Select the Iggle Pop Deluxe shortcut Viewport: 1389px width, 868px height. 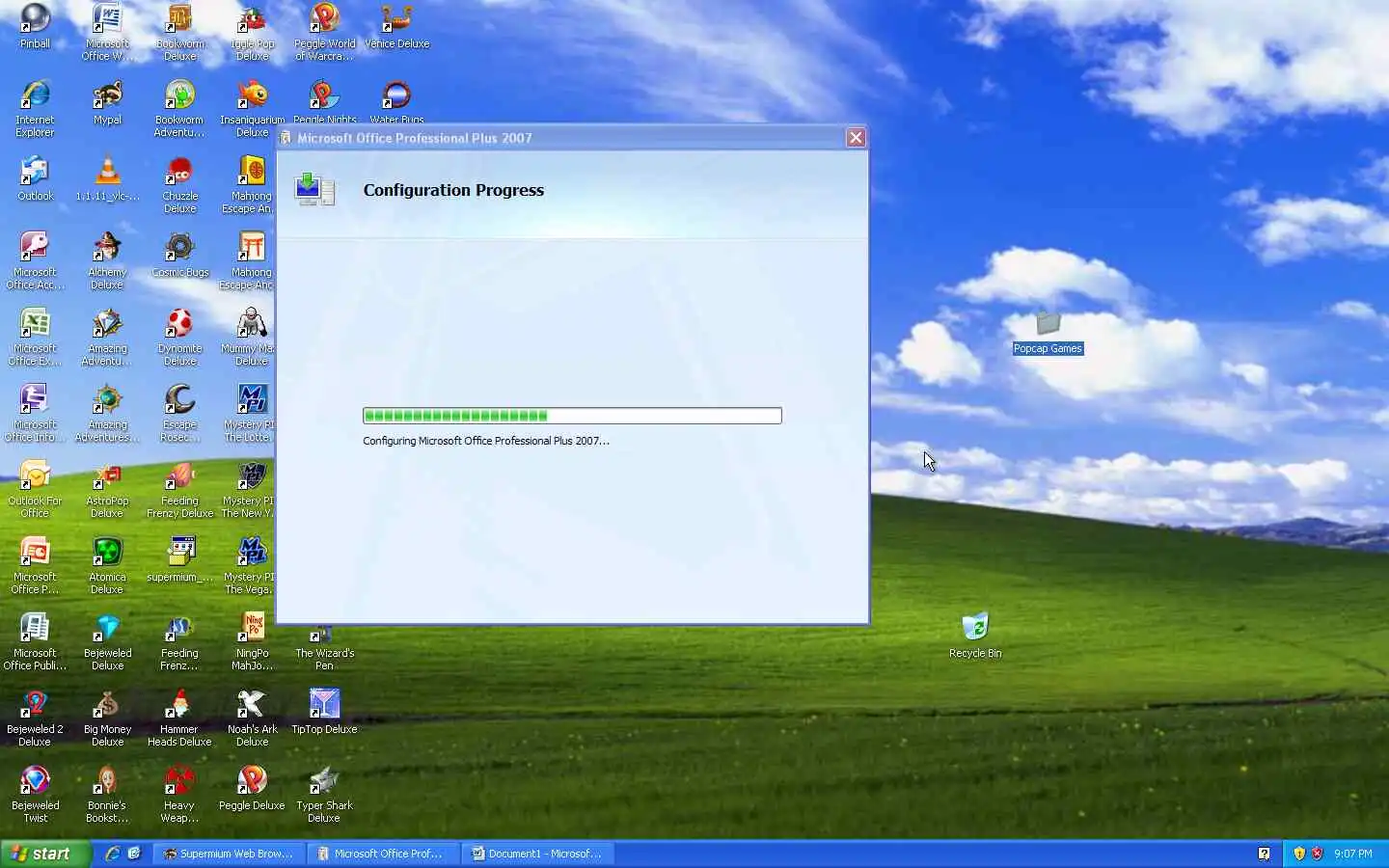tap(252, 33)
